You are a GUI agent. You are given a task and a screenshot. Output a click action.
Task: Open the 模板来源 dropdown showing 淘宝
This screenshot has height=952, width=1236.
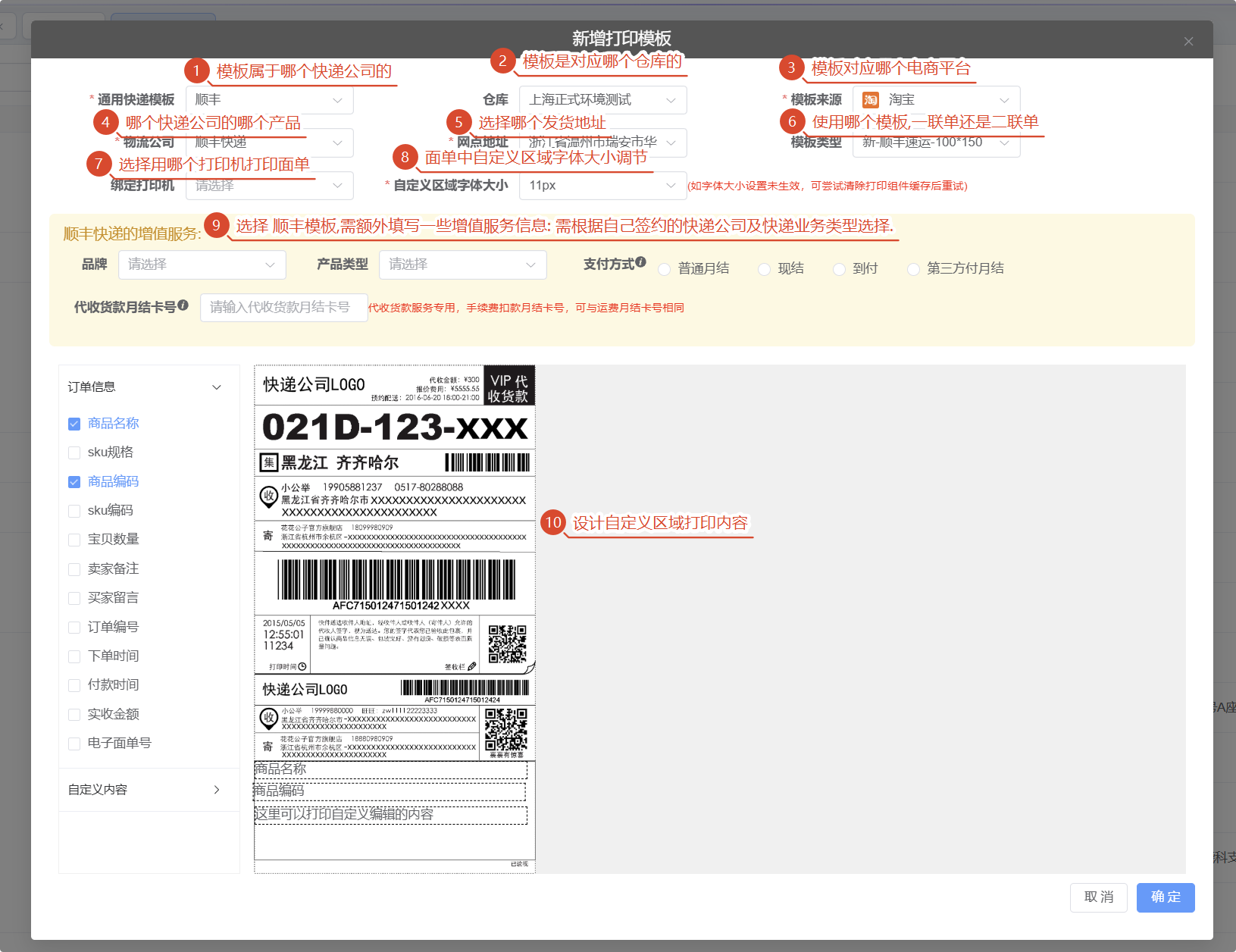(x=937, y=100)
